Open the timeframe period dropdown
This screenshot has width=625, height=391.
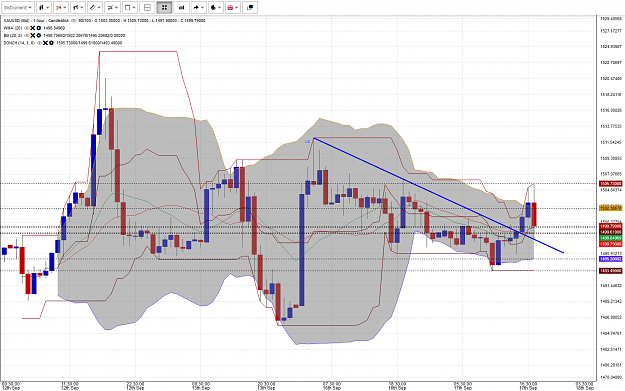tap(61, 8)
